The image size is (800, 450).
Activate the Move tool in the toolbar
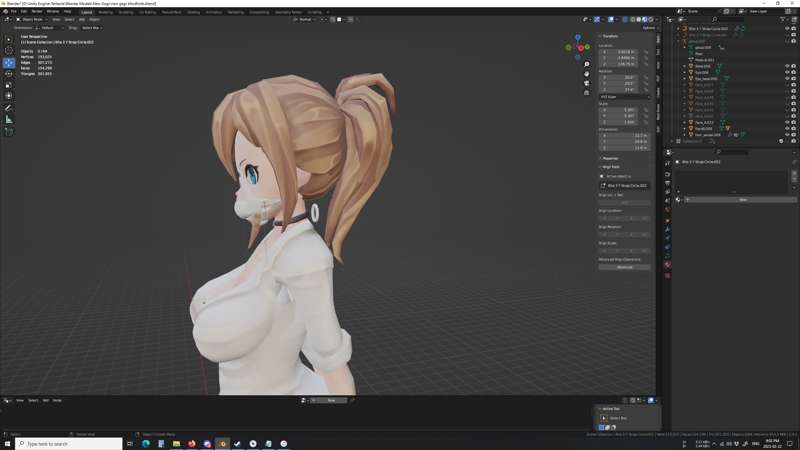[9, 63]
